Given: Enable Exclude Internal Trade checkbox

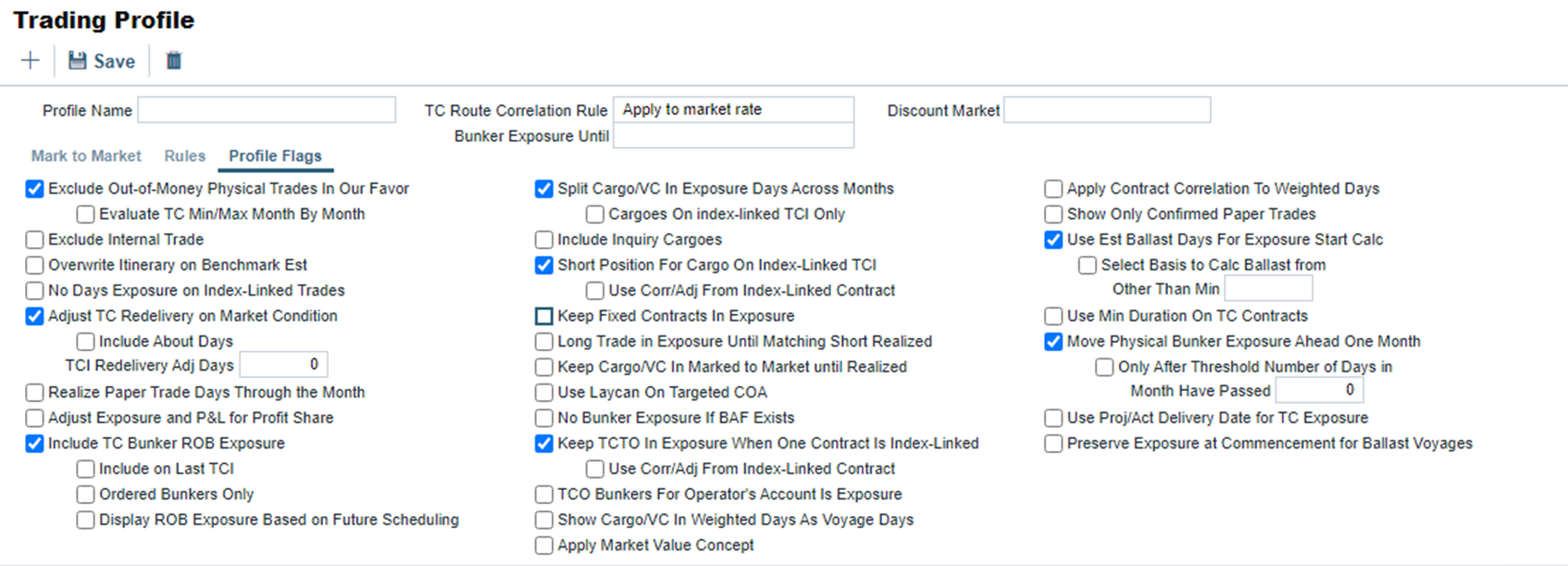Looking at the screenshot, I should pos(35,240).
